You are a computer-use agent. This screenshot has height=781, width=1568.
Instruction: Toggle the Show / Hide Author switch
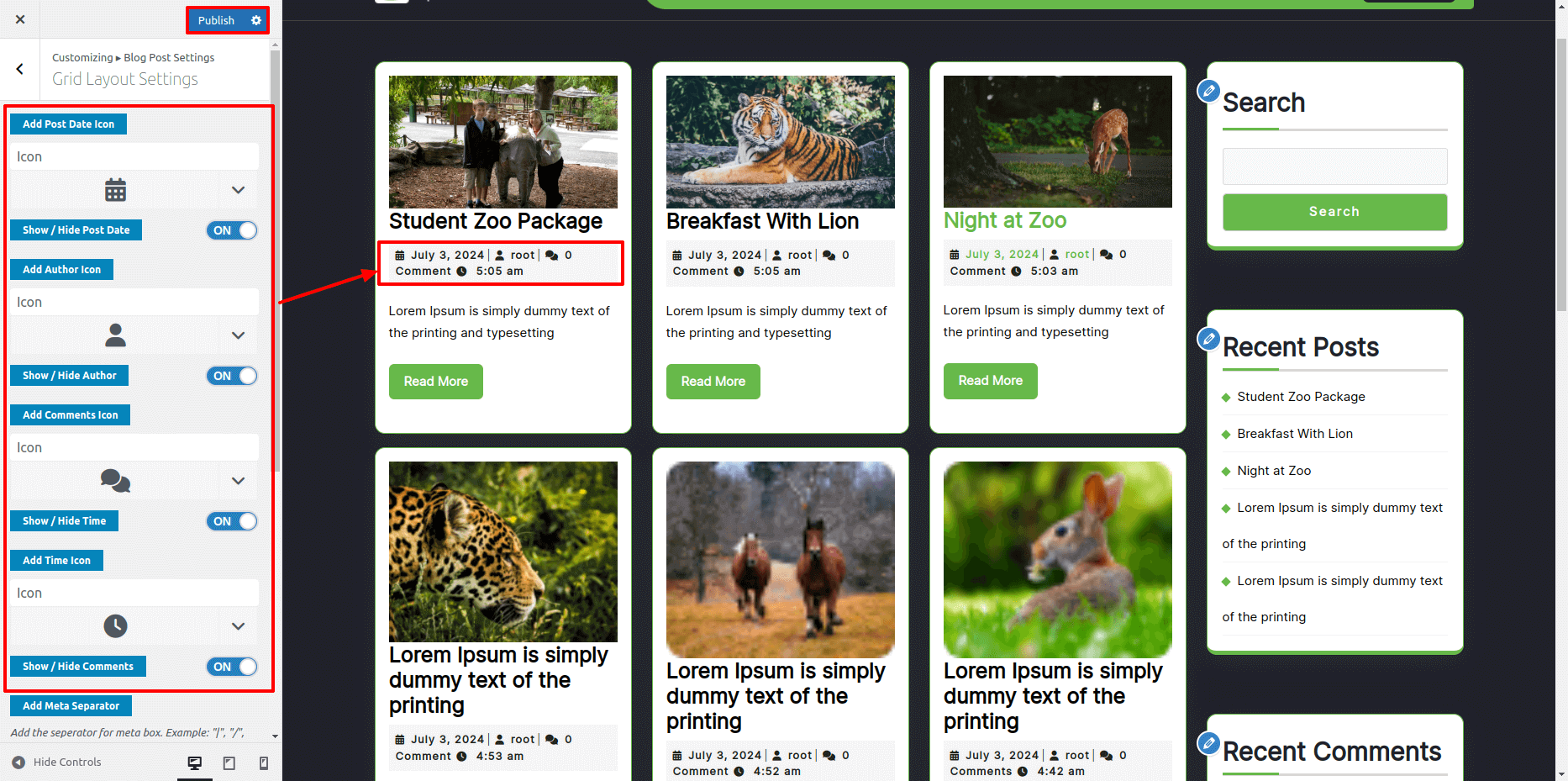tap(232, 376)
